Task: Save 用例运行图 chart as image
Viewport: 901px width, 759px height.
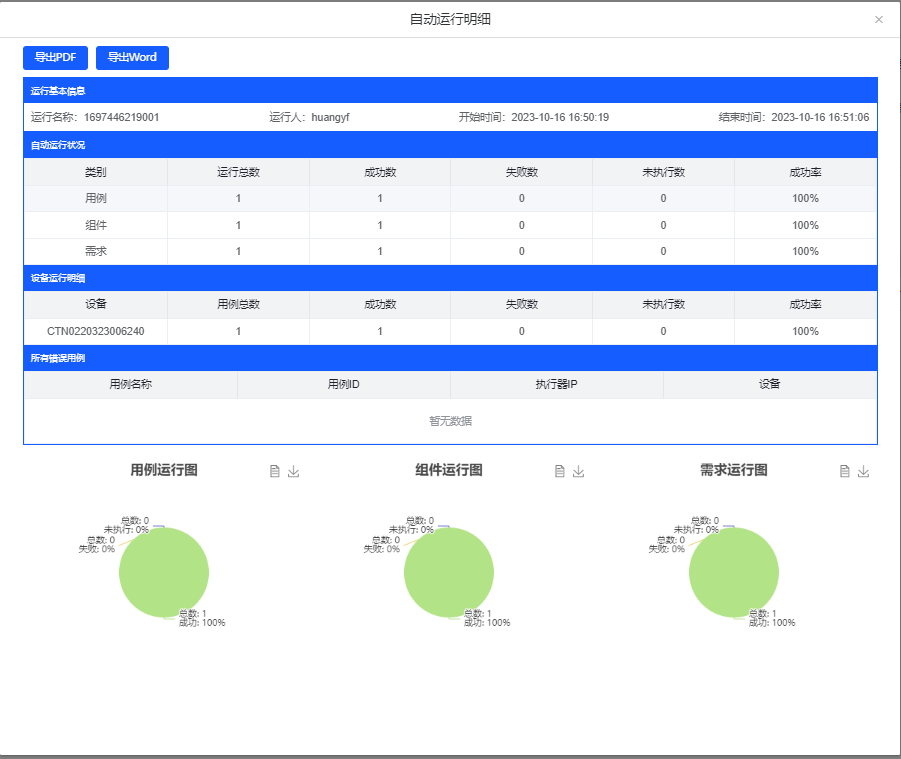Action: (x=293, y=472)
